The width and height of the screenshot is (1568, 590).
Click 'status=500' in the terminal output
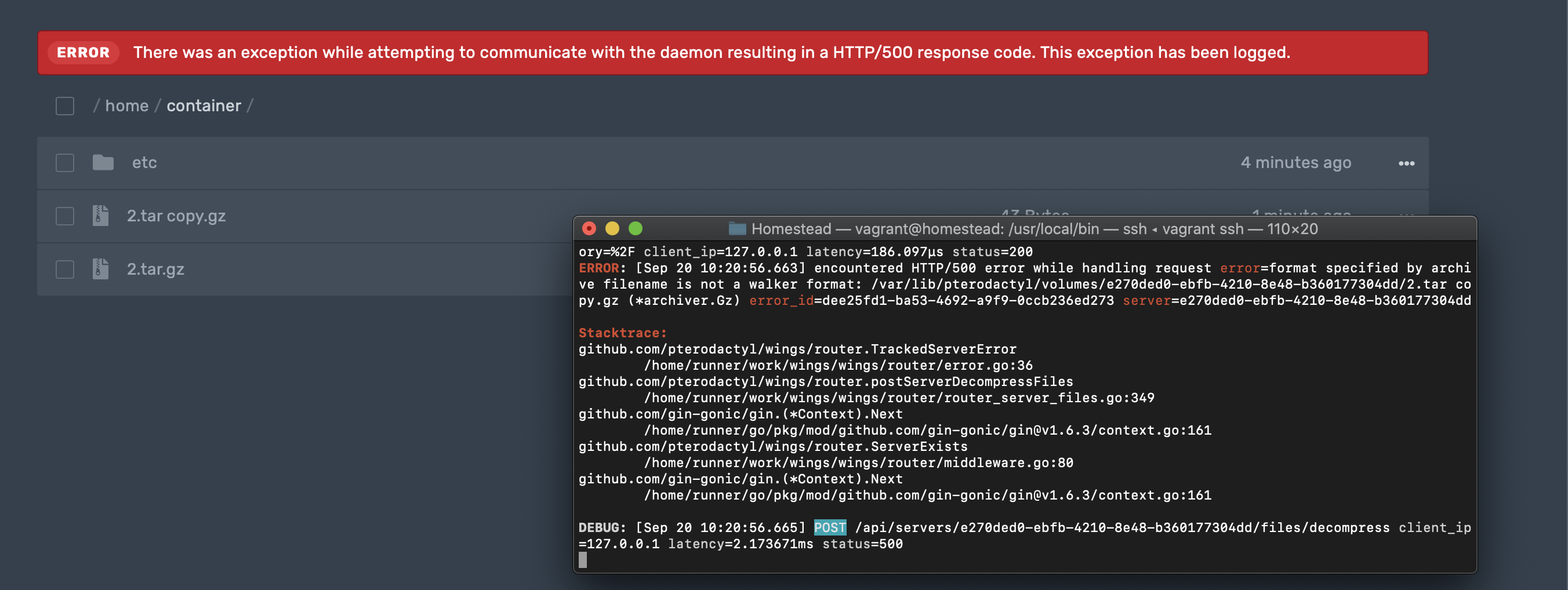(862, 544)
